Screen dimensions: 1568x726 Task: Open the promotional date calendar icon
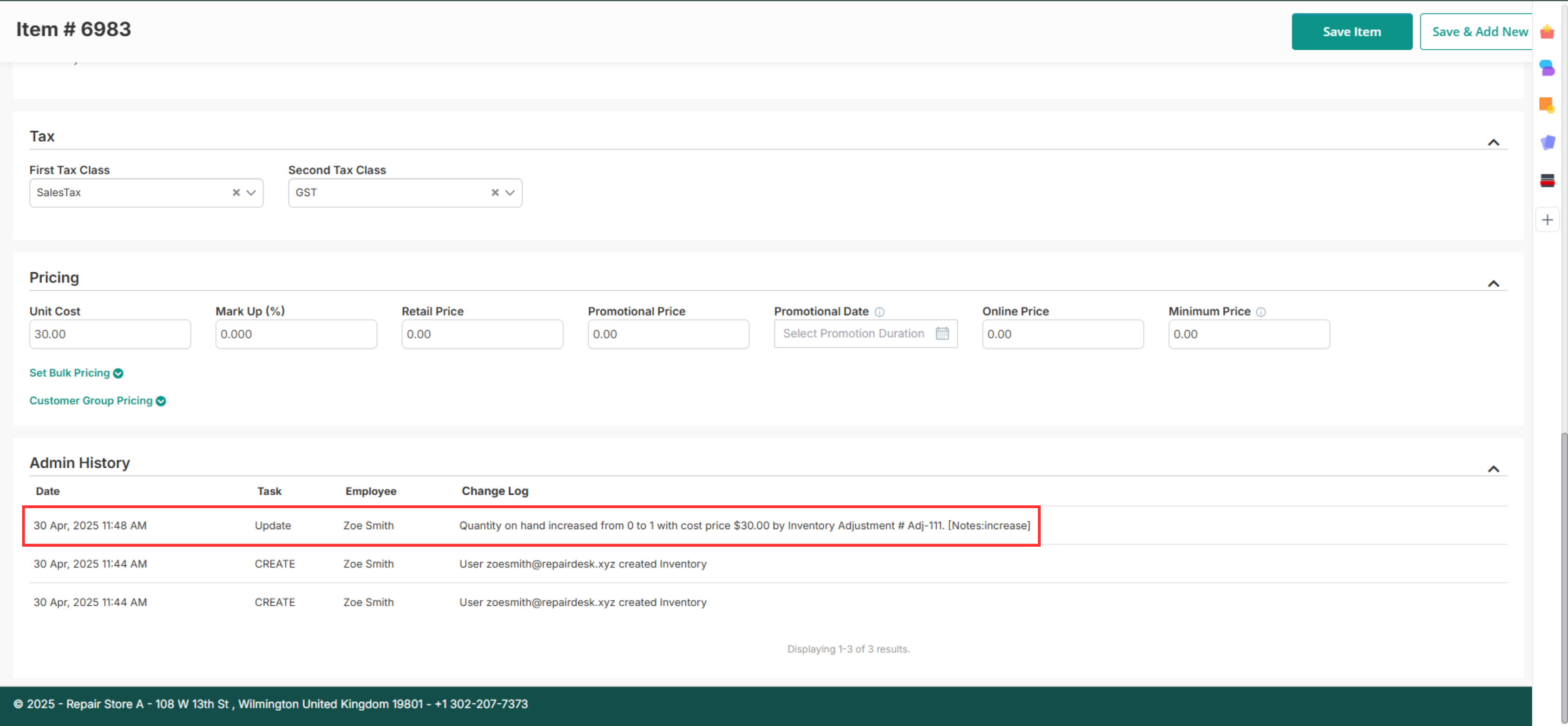pyautogui.click(x=942, y=334)
